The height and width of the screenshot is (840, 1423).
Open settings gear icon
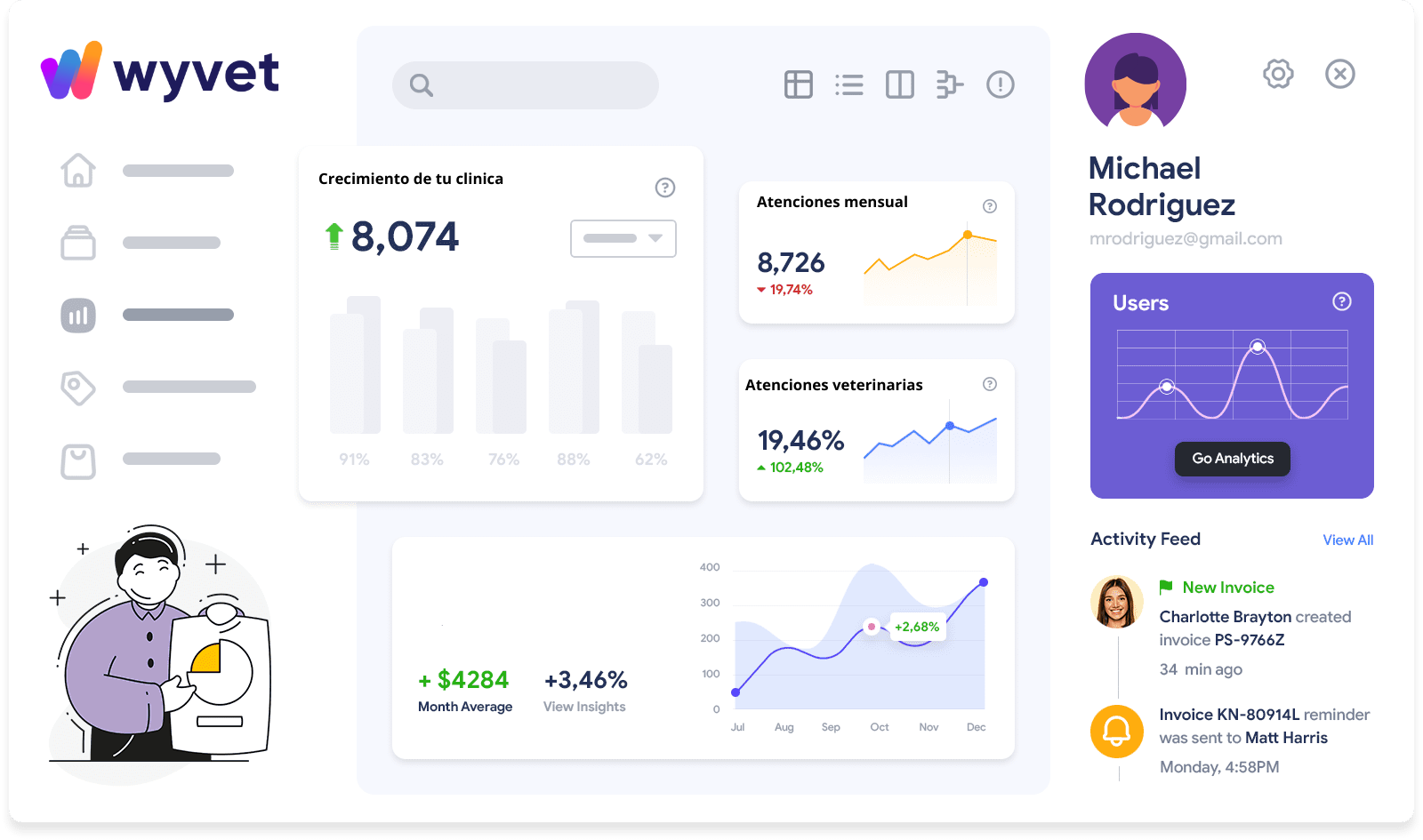(1278, 74)
